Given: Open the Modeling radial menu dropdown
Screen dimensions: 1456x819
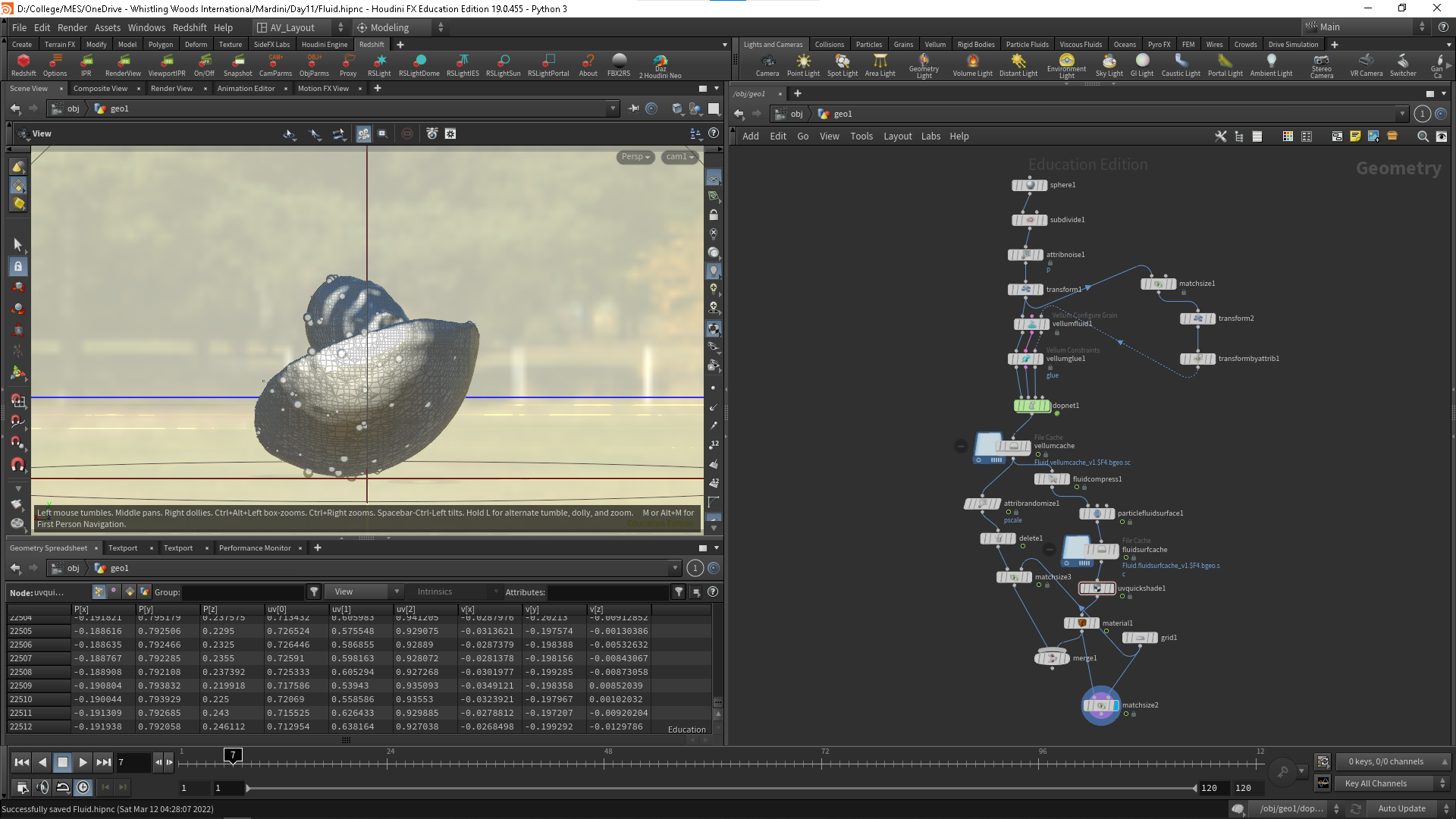Looking at the screenshot, I should (x=400, y=27).
